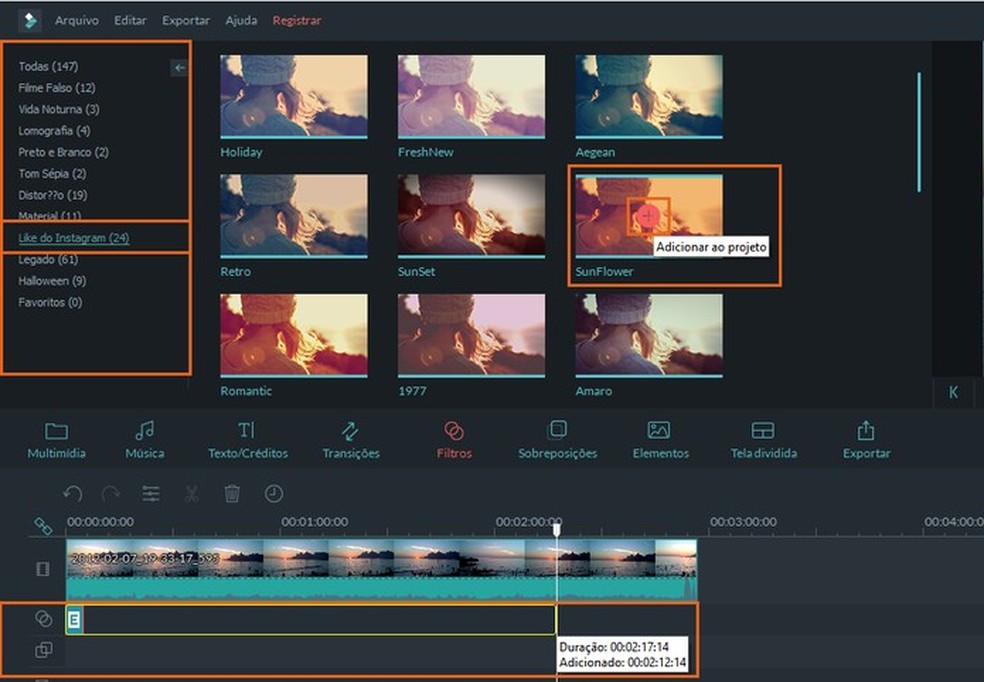This screenshot has width=984, height=682.
Task: Switch to the Transições panel
Action: [x=351, y=440]
